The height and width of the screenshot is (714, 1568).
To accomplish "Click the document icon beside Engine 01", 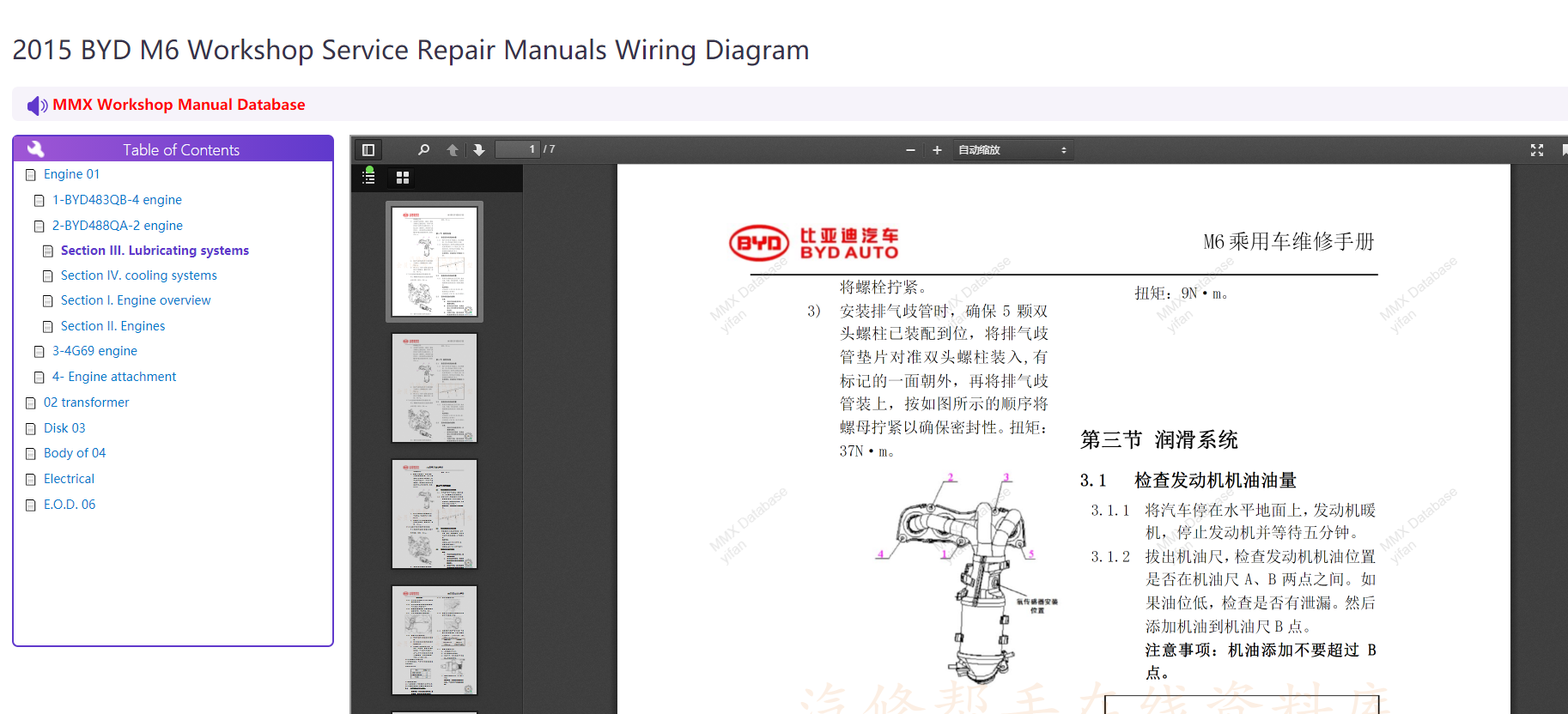I will [31, 175].
